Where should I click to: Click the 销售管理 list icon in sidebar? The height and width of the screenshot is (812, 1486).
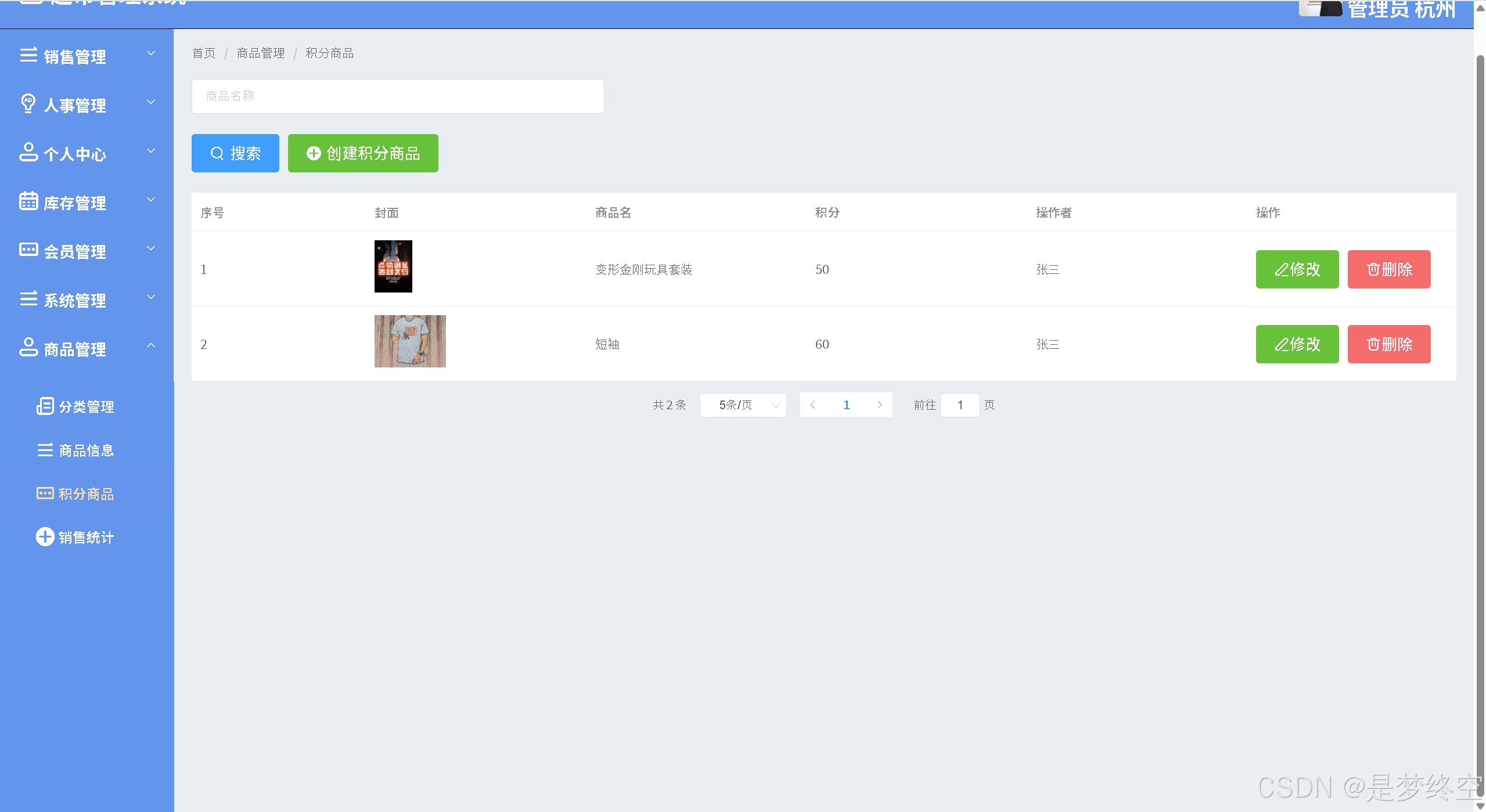coord(28,55)
